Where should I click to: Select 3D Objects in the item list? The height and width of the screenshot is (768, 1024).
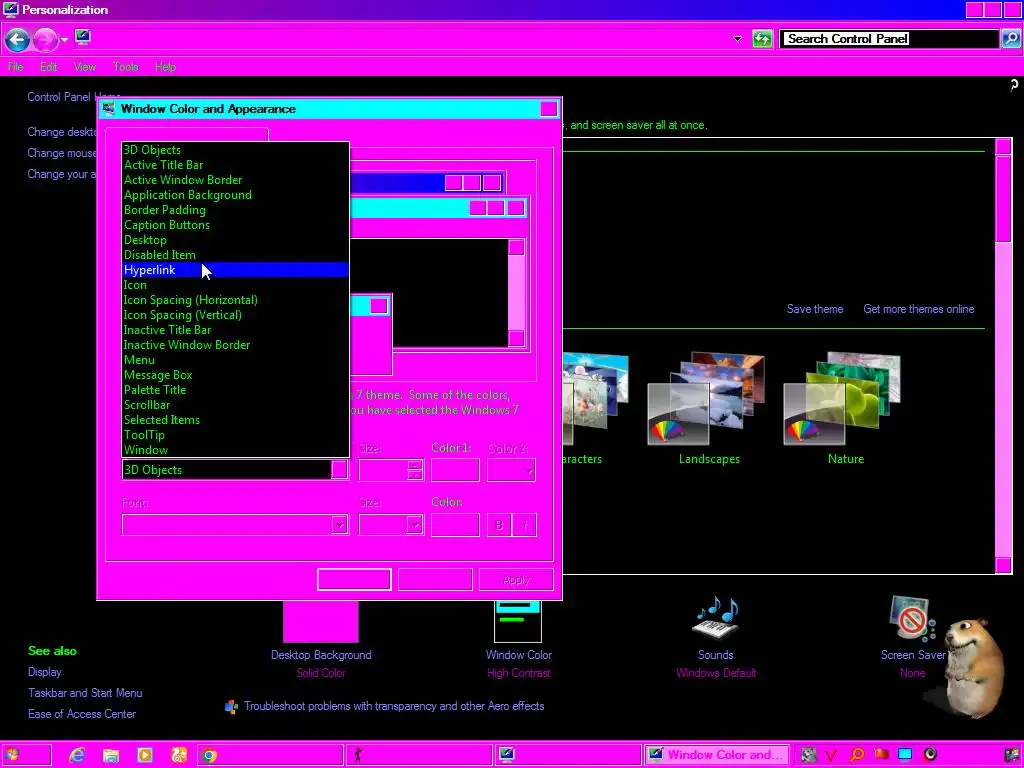tap(235, 150)
